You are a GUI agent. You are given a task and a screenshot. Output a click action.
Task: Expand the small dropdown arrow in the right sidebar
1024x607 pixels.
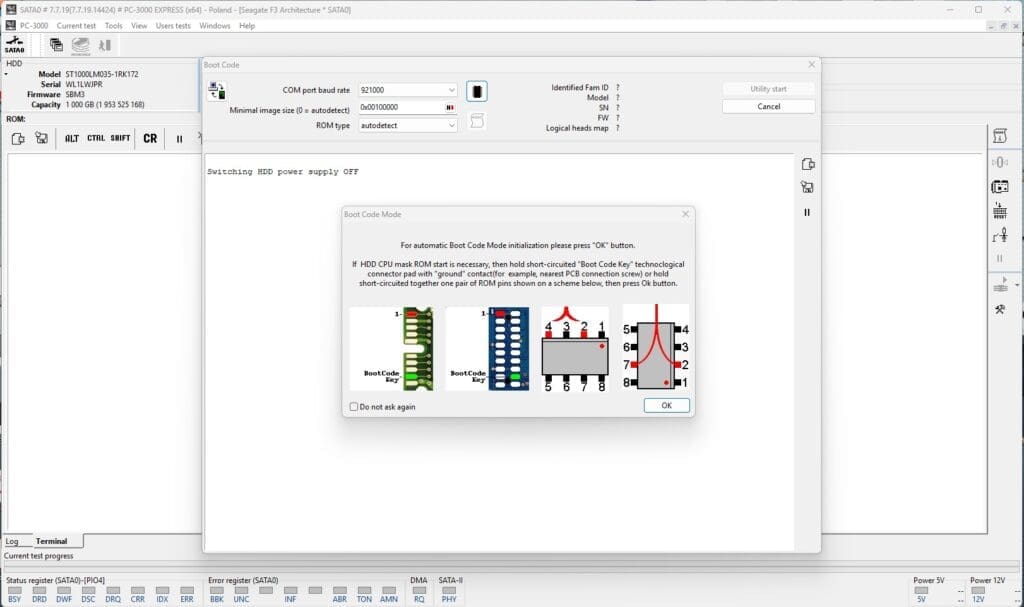tap(1017, 286)
